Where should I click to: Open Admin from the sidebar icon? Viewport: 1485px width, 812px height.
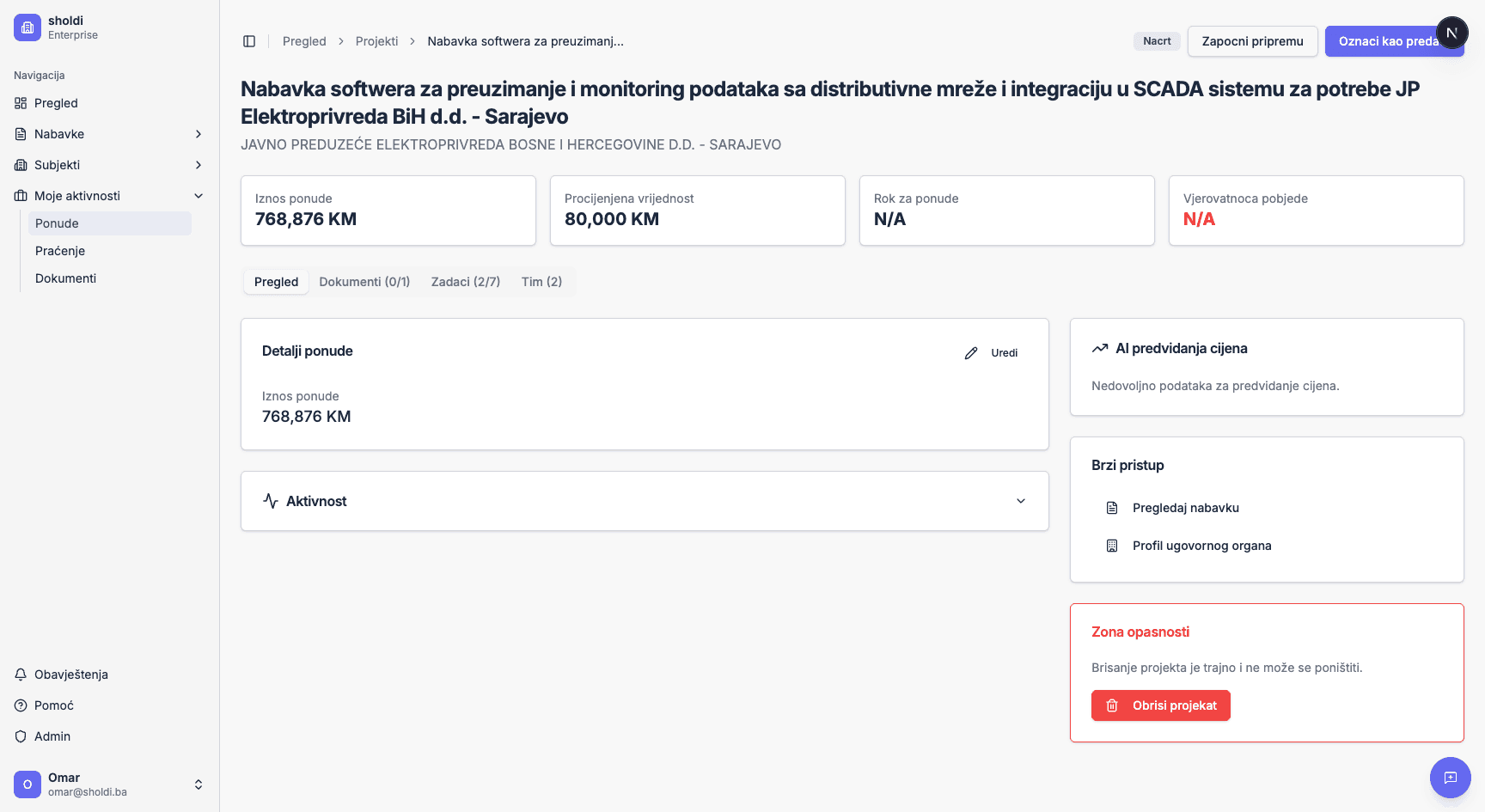pos(21,736)
